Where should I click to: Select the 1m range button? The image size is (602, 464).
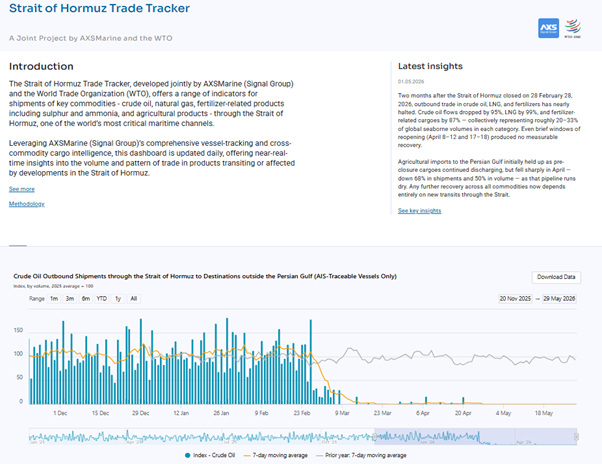point(54,299)
